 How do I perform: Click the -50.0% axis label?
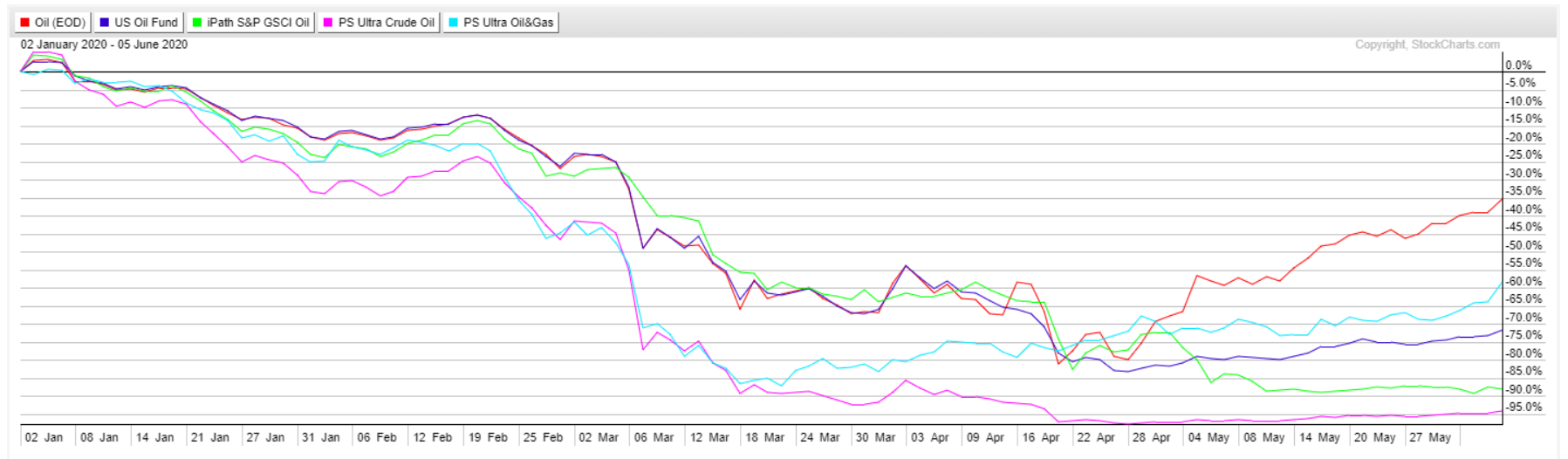(1523, 245)
